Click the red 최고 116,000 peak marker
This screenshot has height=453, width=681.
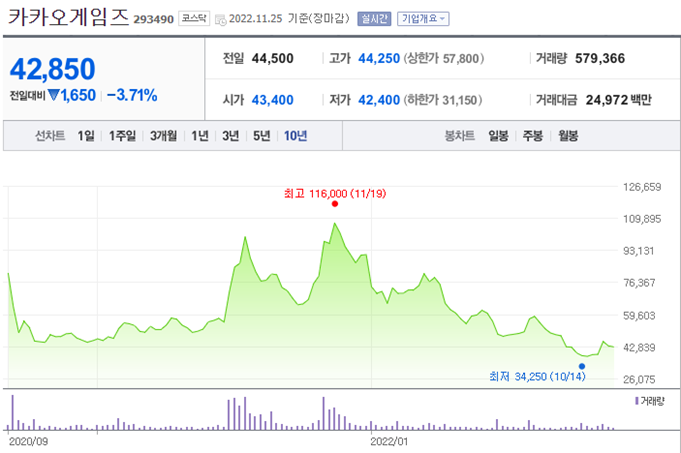click(x=334, y=204)
